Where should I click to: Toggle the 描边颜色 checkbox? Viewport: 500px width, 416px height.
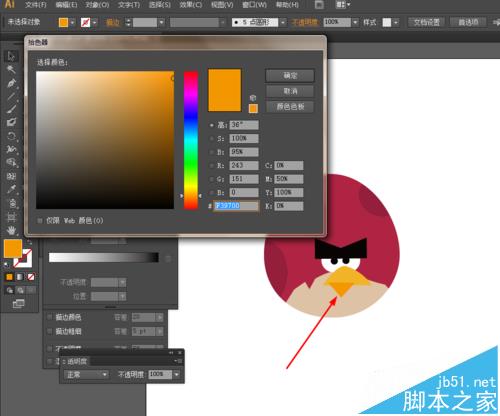click(x=50, y=317)
